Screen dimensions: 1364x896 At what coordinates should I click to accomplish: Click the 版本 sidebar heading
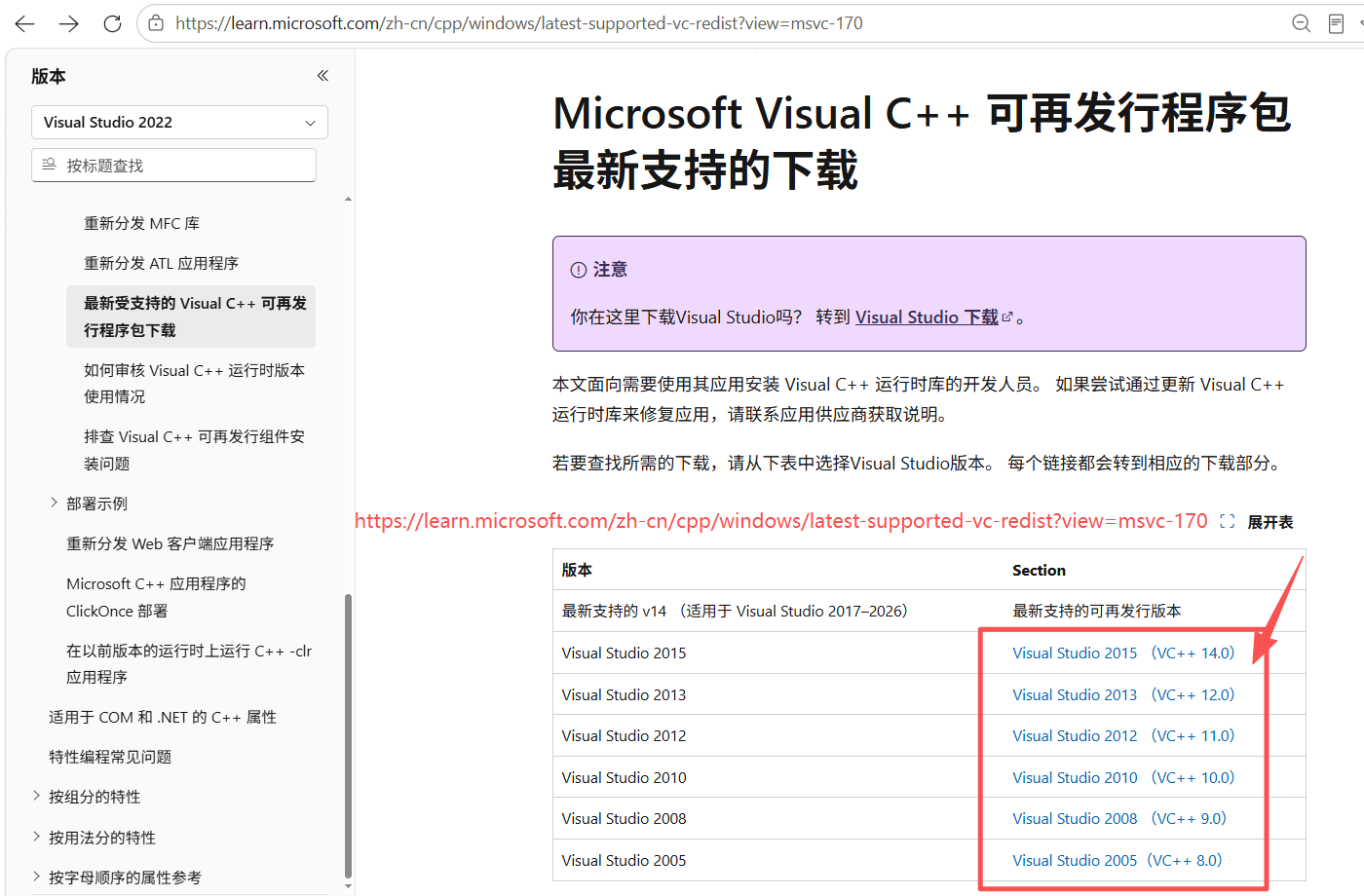coord(49,76)
